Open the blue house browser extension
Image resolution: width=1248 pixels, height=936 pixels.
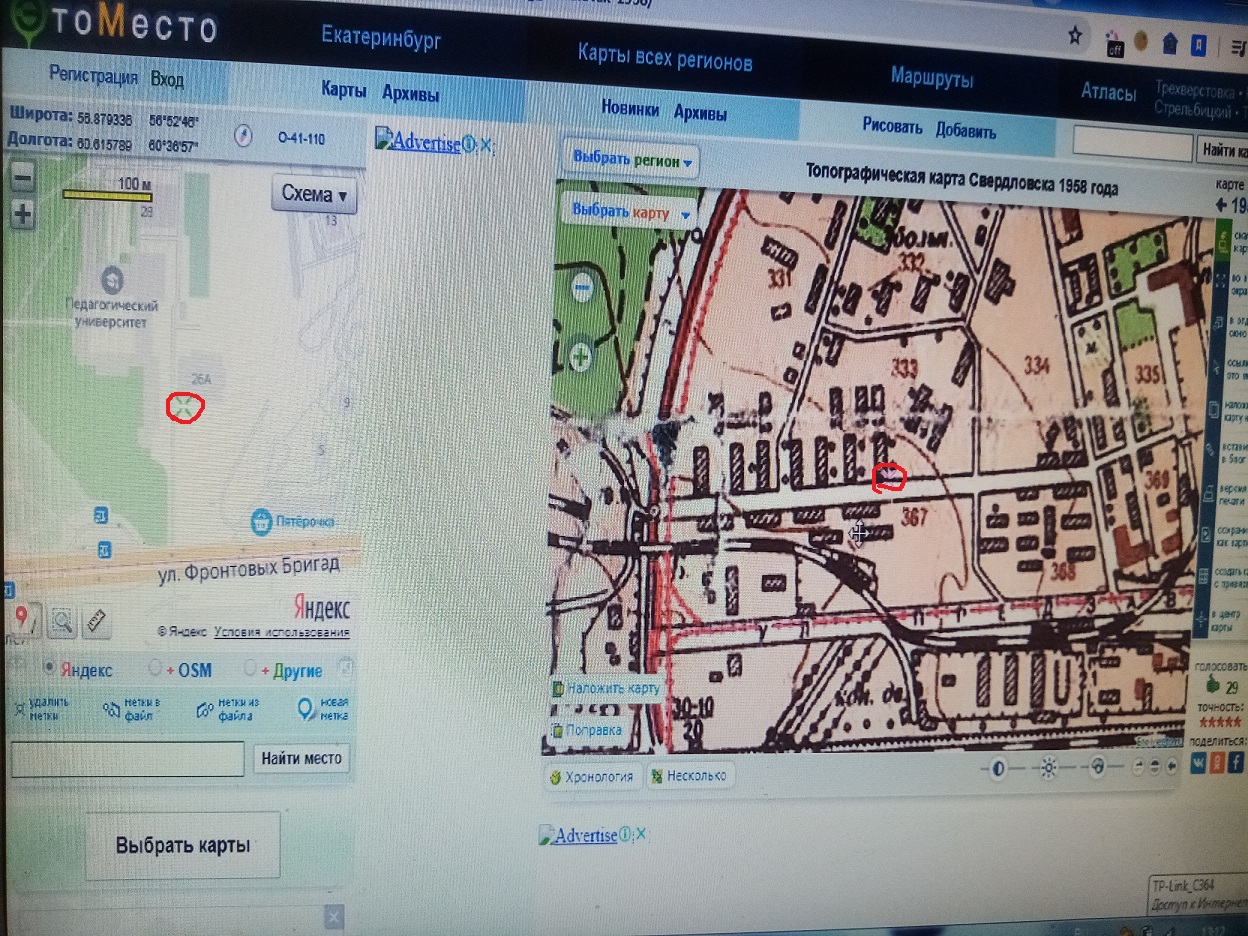click(1169, 43)
